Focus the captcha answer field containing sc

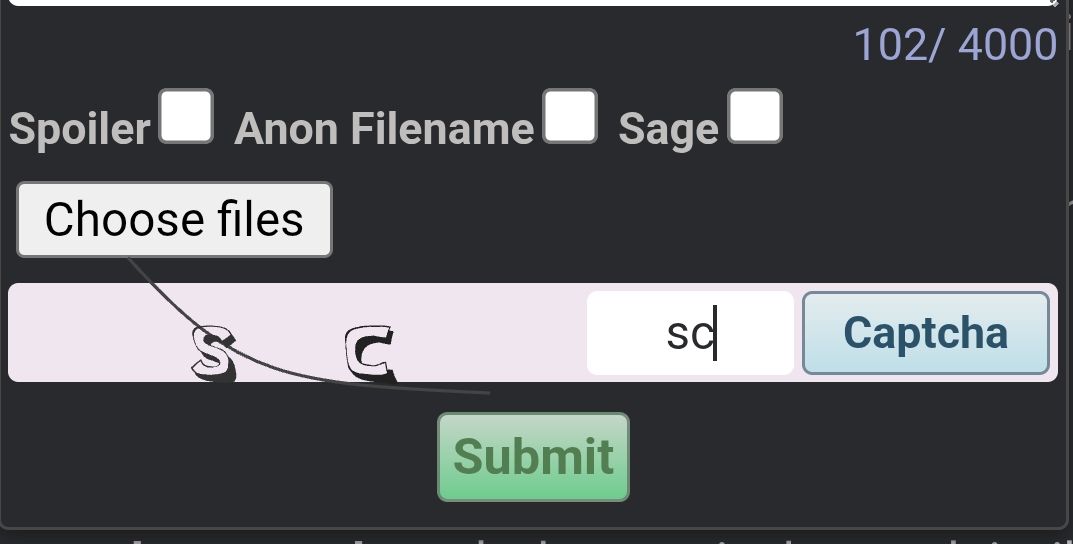point(690,333)
